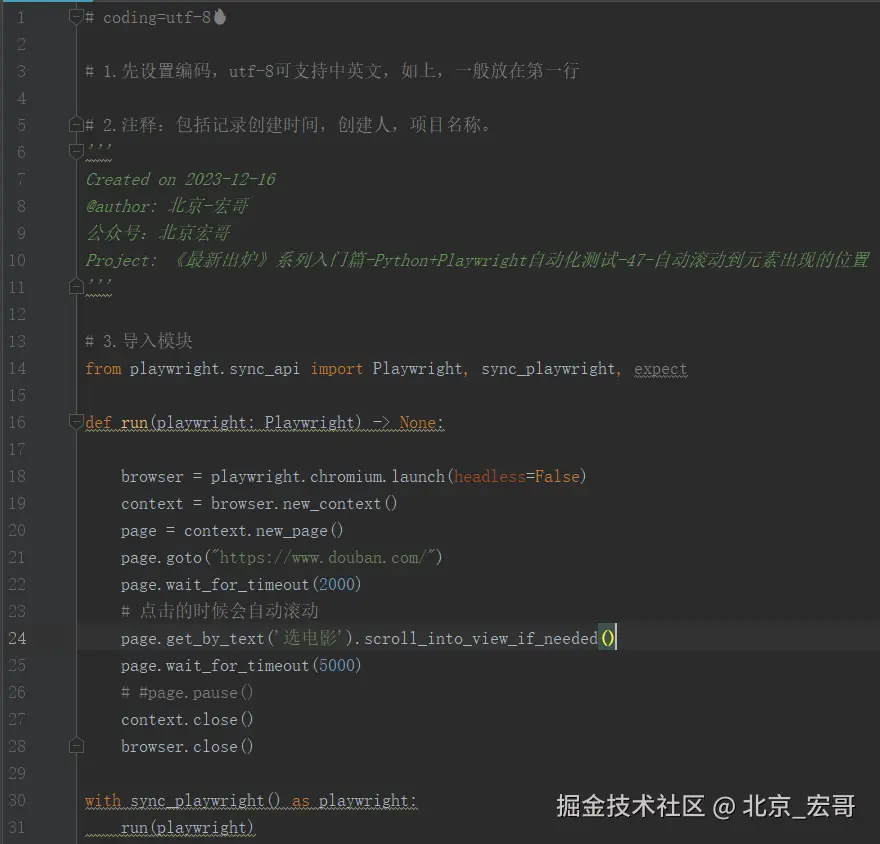The image size is (880, 844).
Task: Click the comment starting '# 1.先设置编码'
Action: [332, 71]
